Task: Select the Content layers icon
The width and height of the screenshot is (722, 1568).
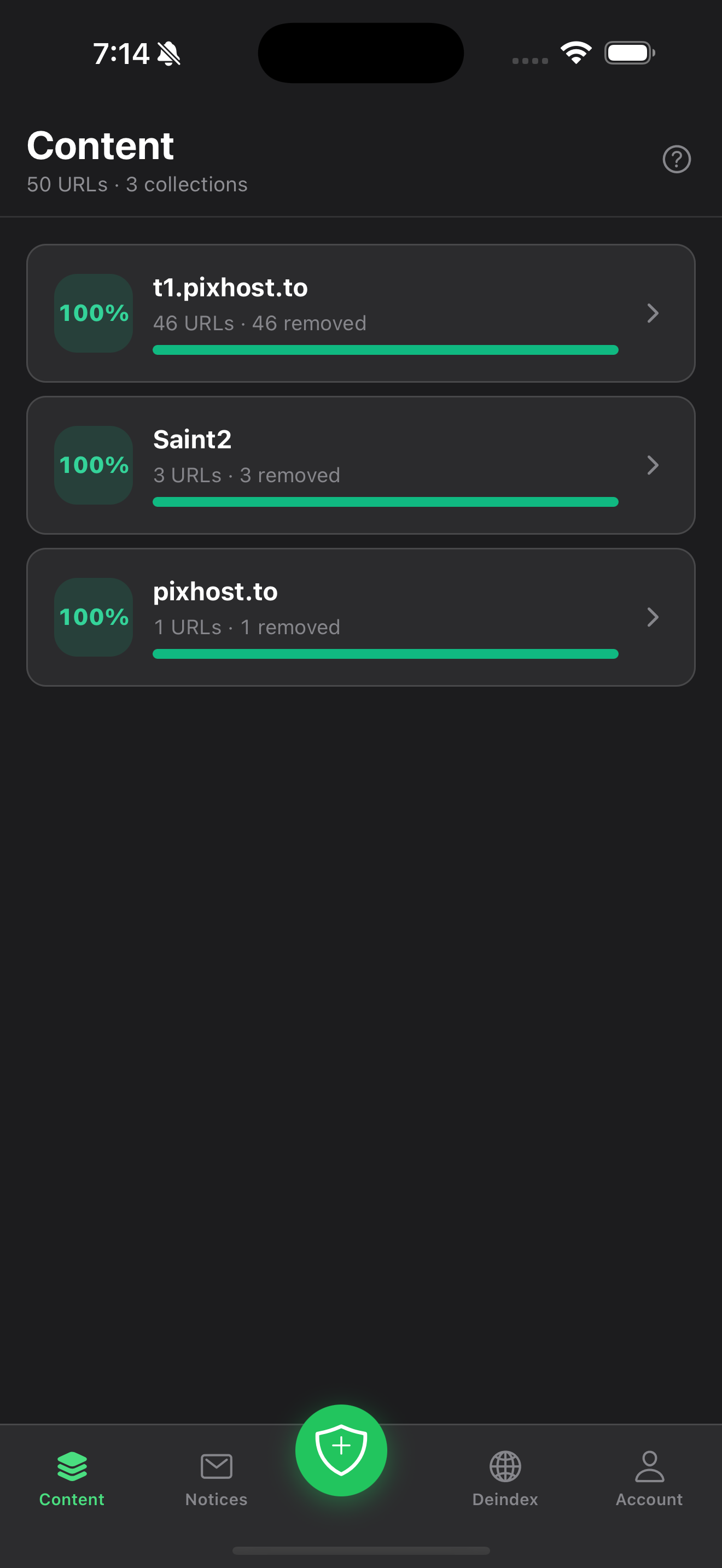Action: click(72, 1466)
